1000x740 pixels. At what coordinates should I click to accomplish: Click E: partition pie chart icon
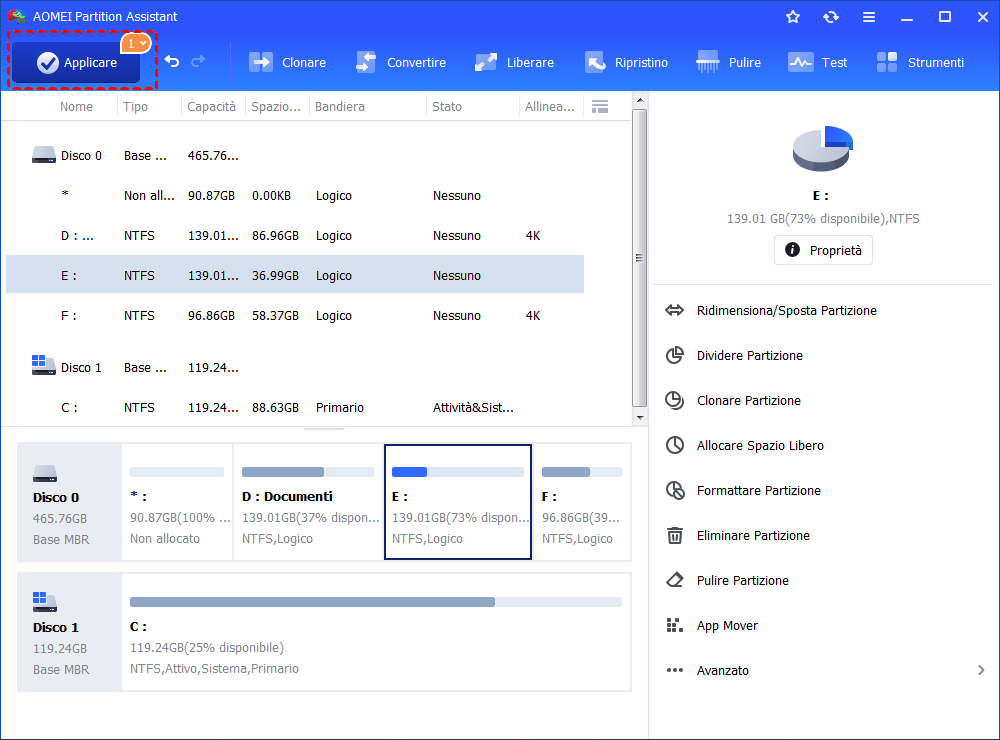(x=823, y=149)
